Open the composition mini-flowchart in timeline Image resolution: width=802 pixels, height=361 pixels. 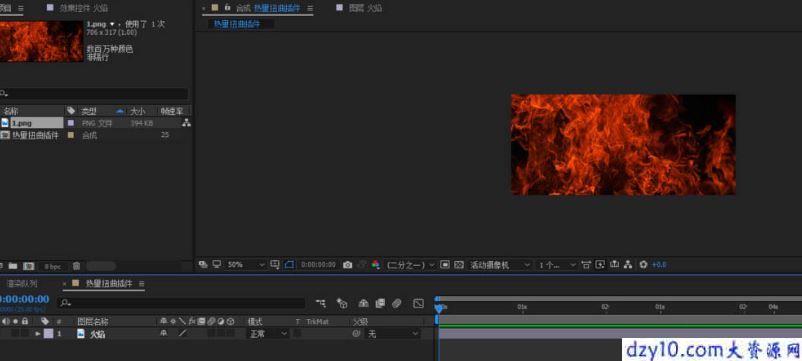coord(321,303)
